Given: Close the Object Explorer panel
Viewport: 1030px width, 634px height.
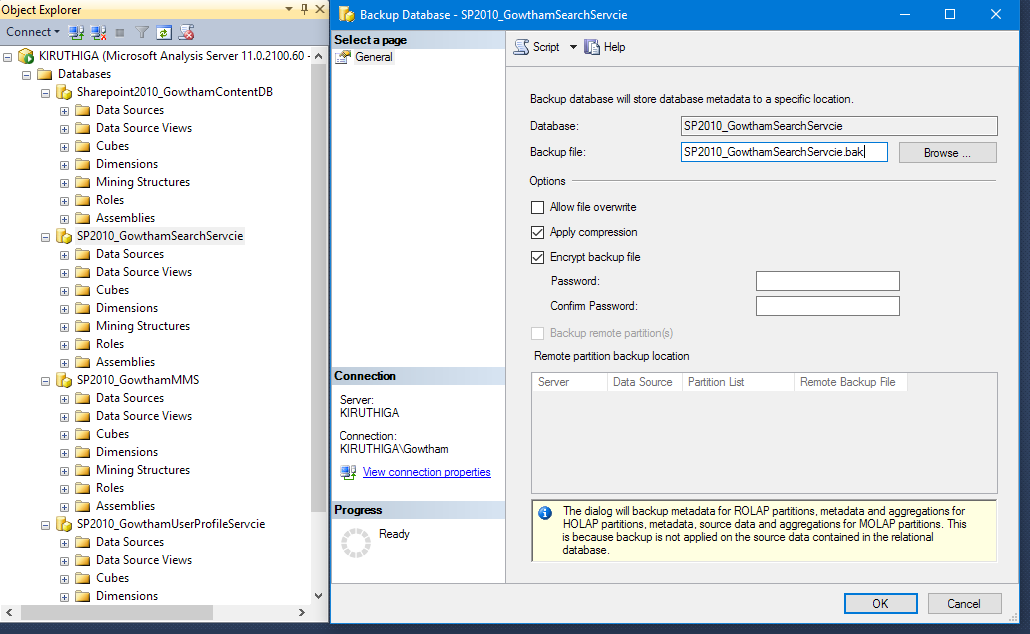Looking at the screenshot, I should [x=320, y=9].
